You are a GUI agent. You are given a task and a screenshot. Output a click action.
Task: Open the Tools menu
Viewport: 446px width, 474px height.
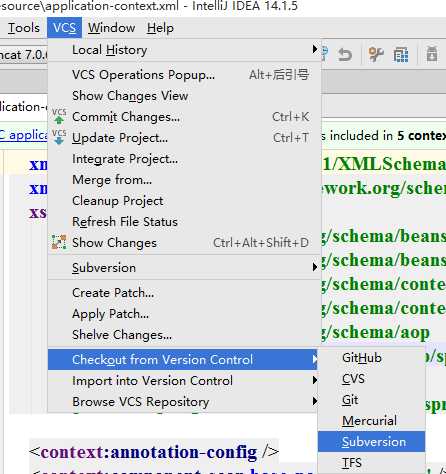point(24,28)
